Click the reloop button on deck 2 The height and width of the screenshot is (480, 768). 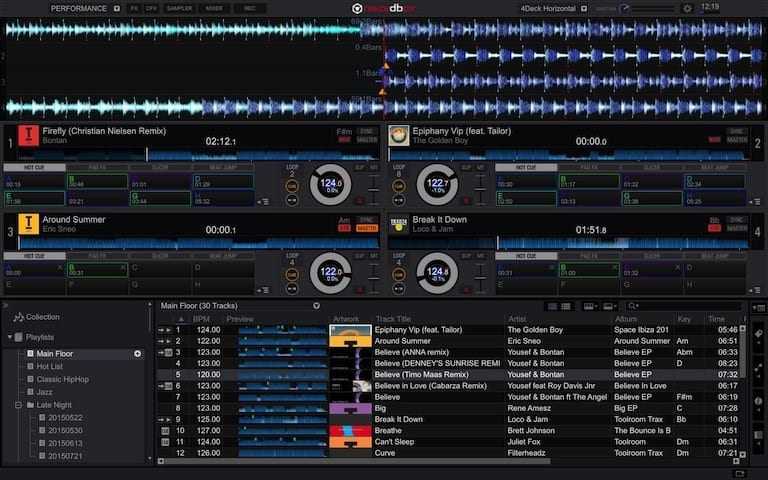(x=399, y=200)
